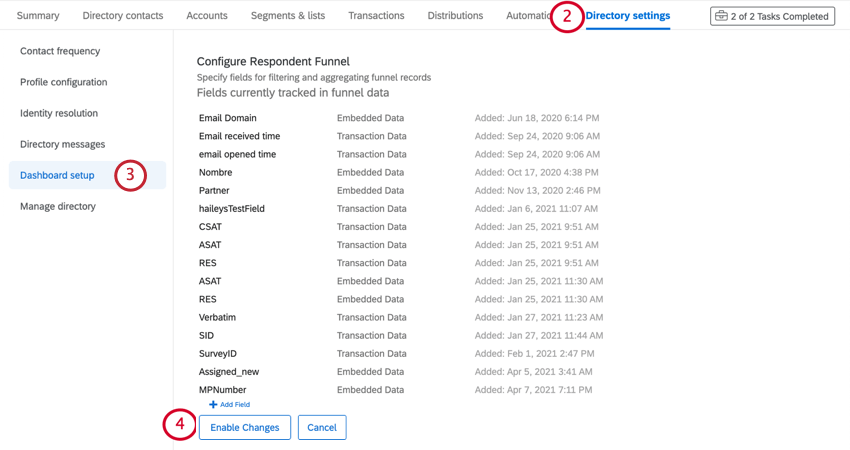Switch to the Distributions tab
Viewport: 850px width, 450px height.
click(x=455, y=16)
